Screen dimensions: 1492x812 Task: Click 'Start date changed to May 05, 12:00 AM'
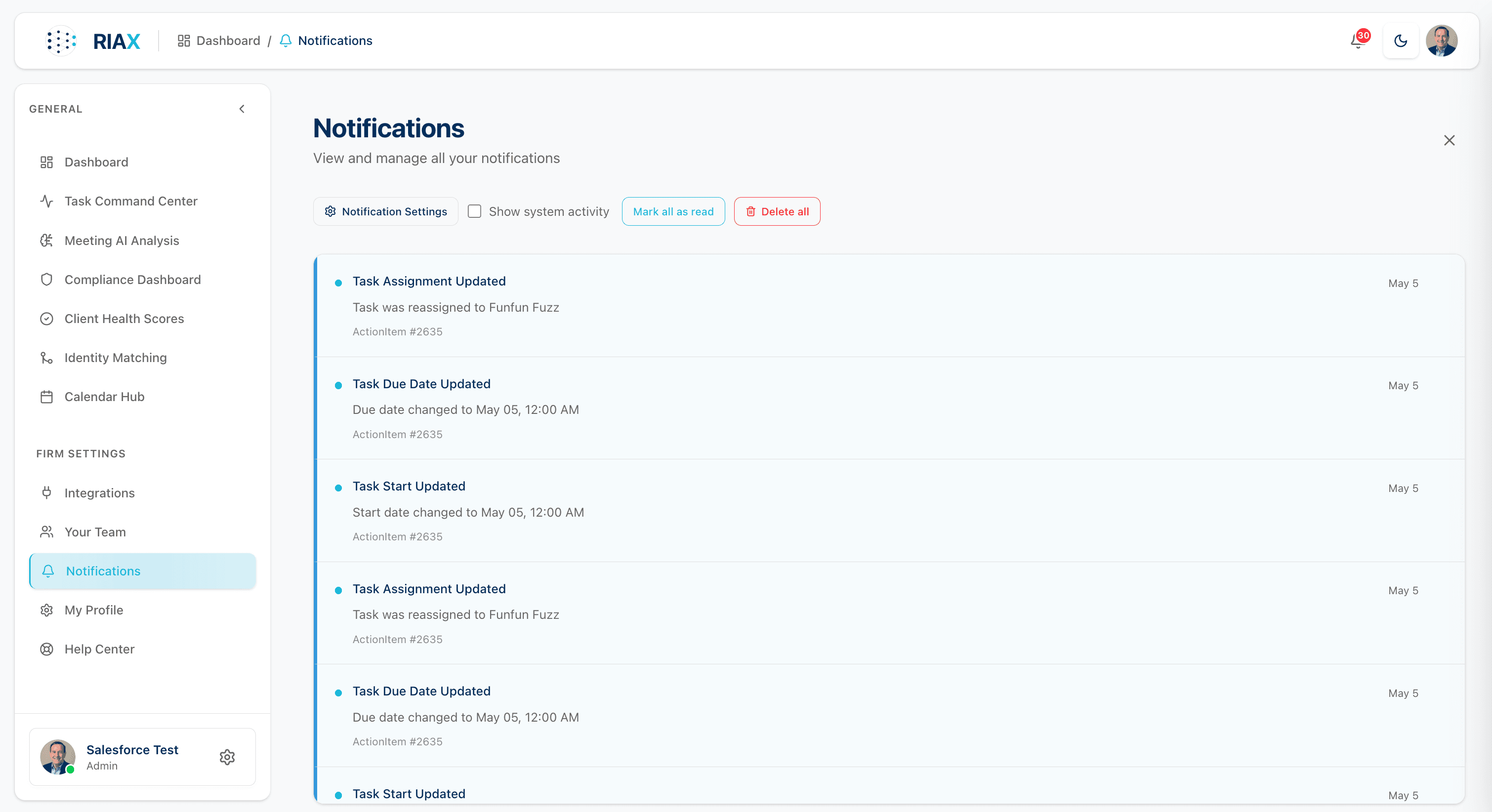(468, 512)
